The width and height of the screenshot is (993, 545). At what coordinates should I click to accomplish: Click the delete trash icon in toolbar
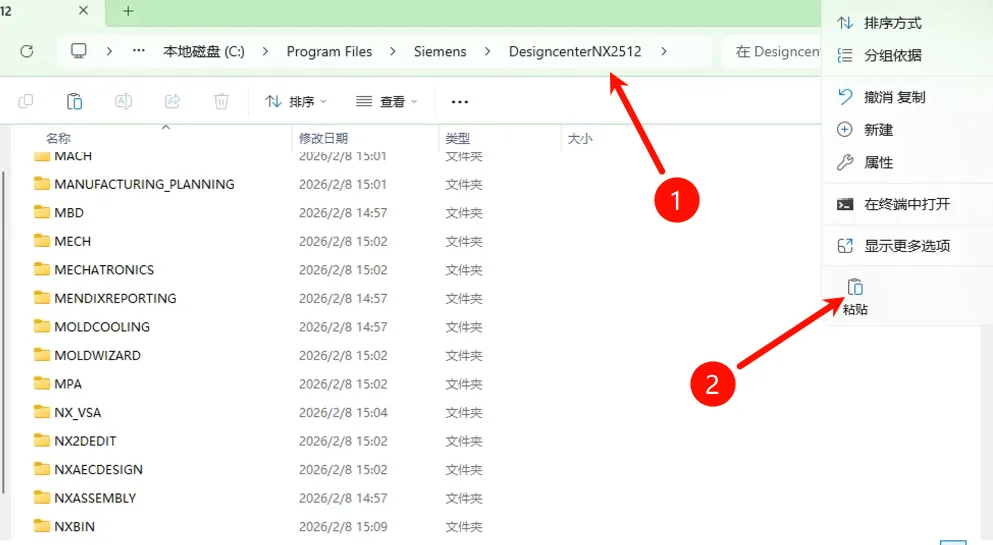click(x=221, y=101)
